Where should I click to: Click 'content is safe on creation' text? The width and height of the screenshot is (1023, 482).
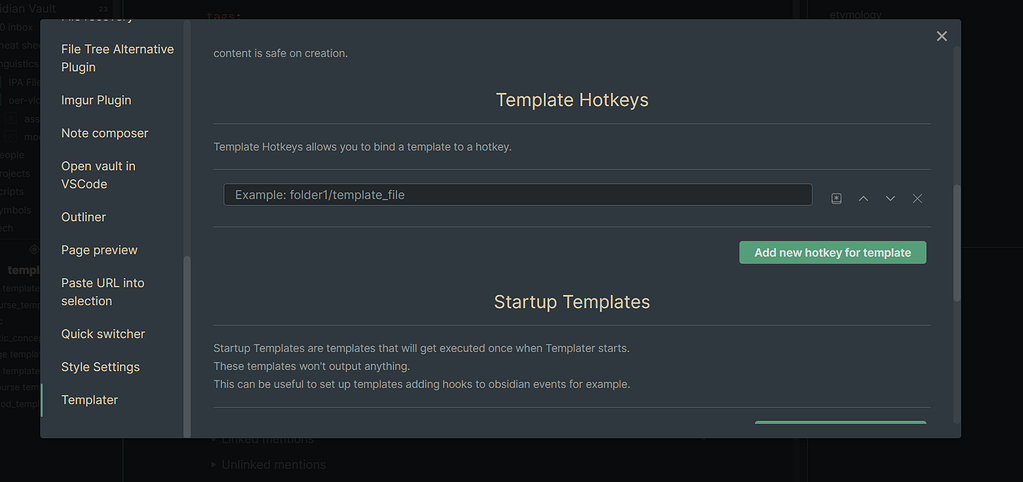[x=281, y=53]
